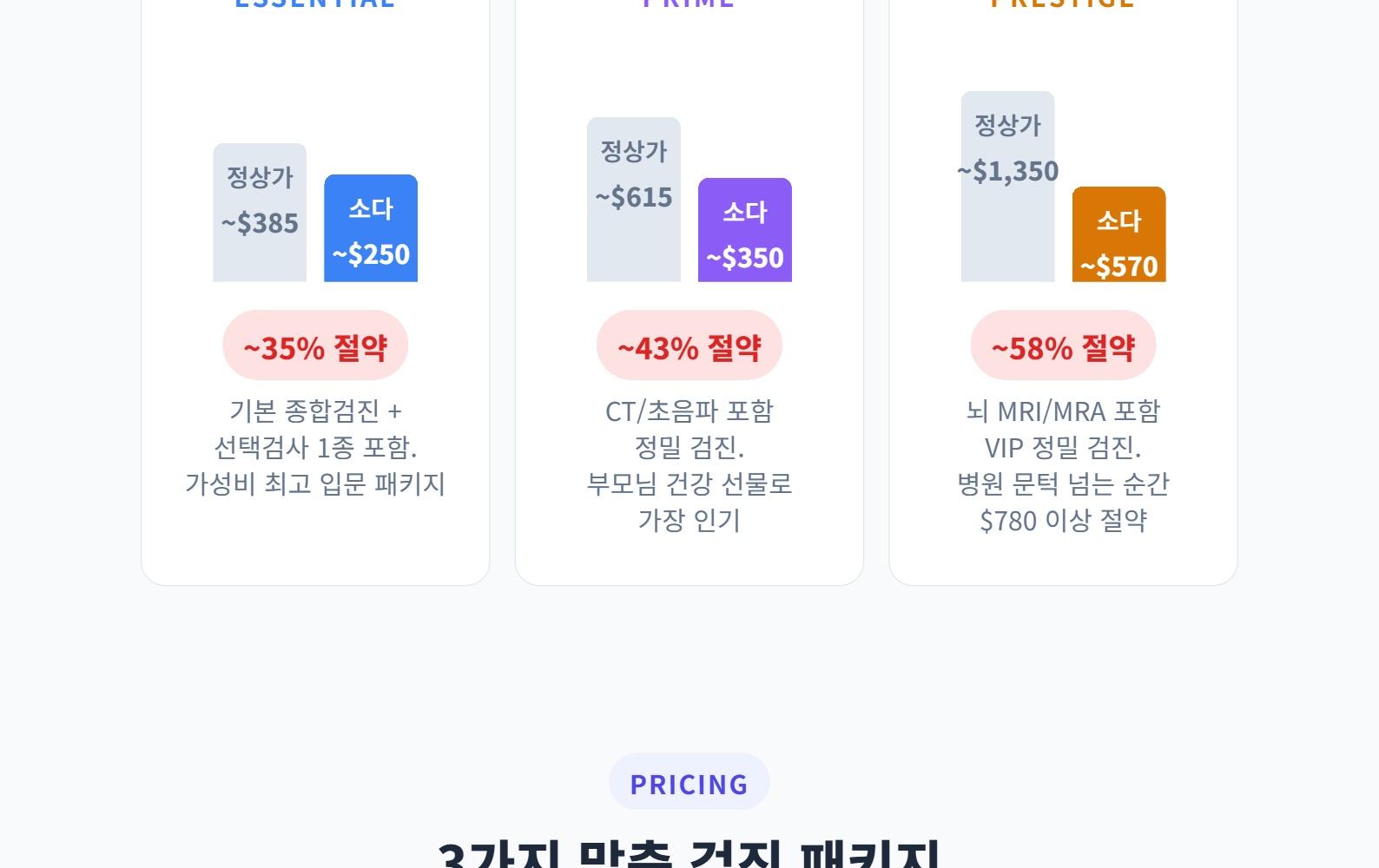
Task: Click the 부모님 건강 선물로 text
Action: click(x=689, y=483)
